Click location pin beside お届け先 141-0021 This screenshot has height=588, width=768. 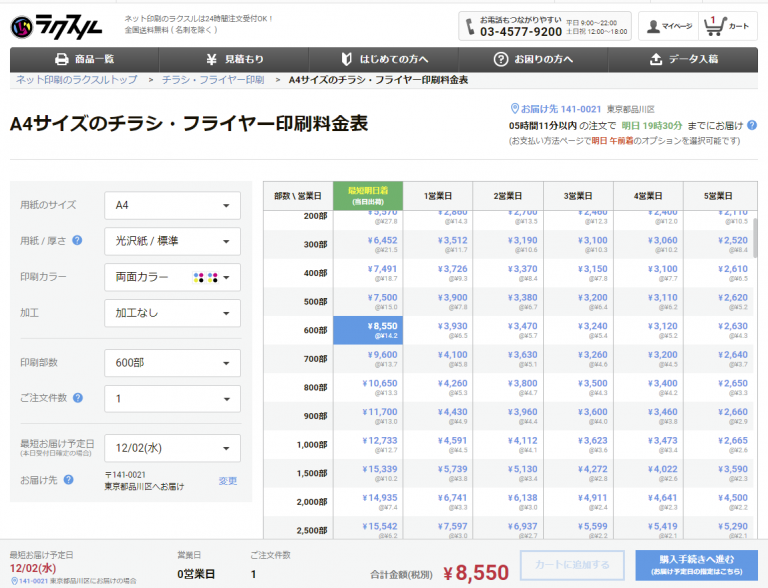516,108
